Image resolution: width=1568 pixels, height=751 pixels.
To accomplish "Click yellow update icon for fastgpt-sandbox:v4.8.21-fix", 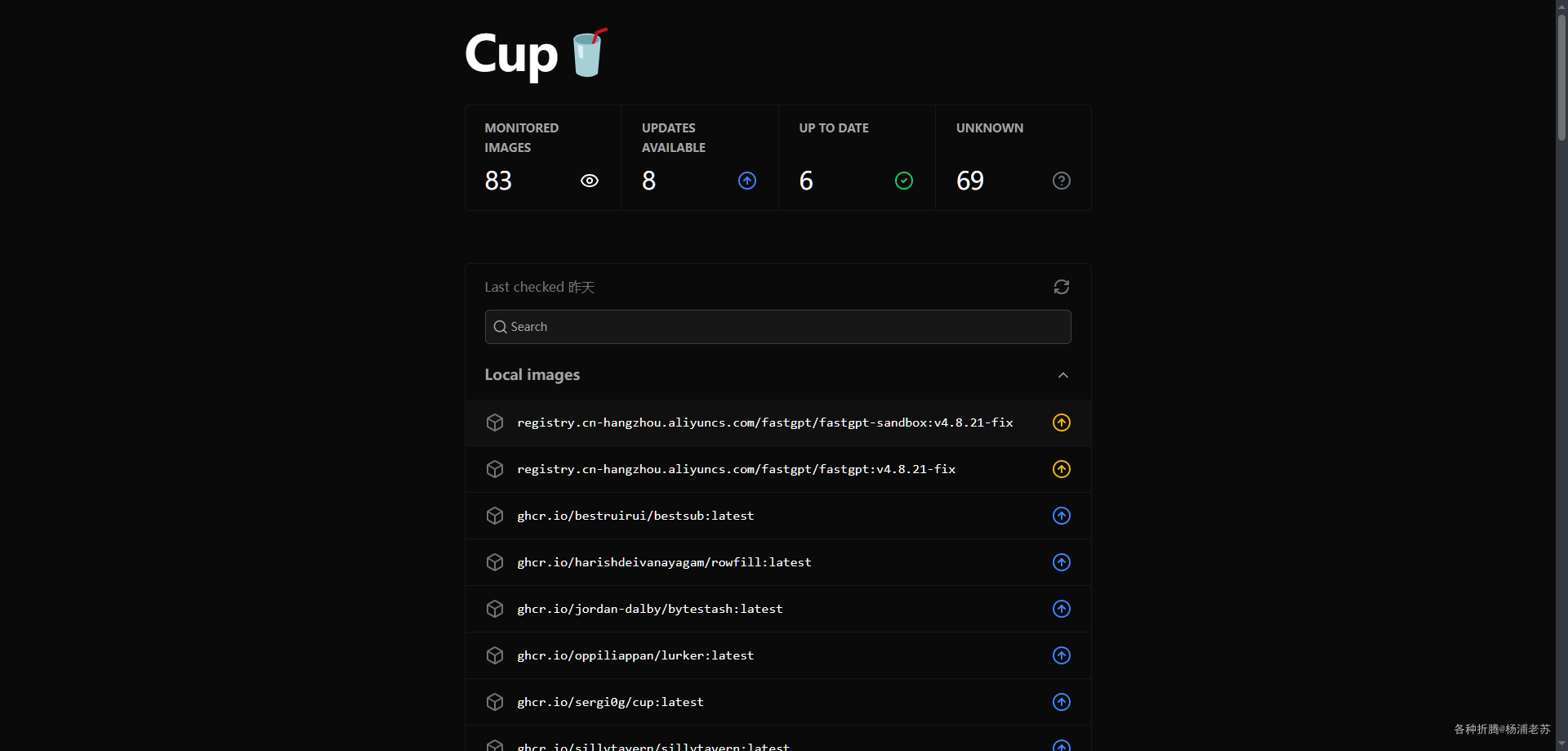I will (1062, 422).
